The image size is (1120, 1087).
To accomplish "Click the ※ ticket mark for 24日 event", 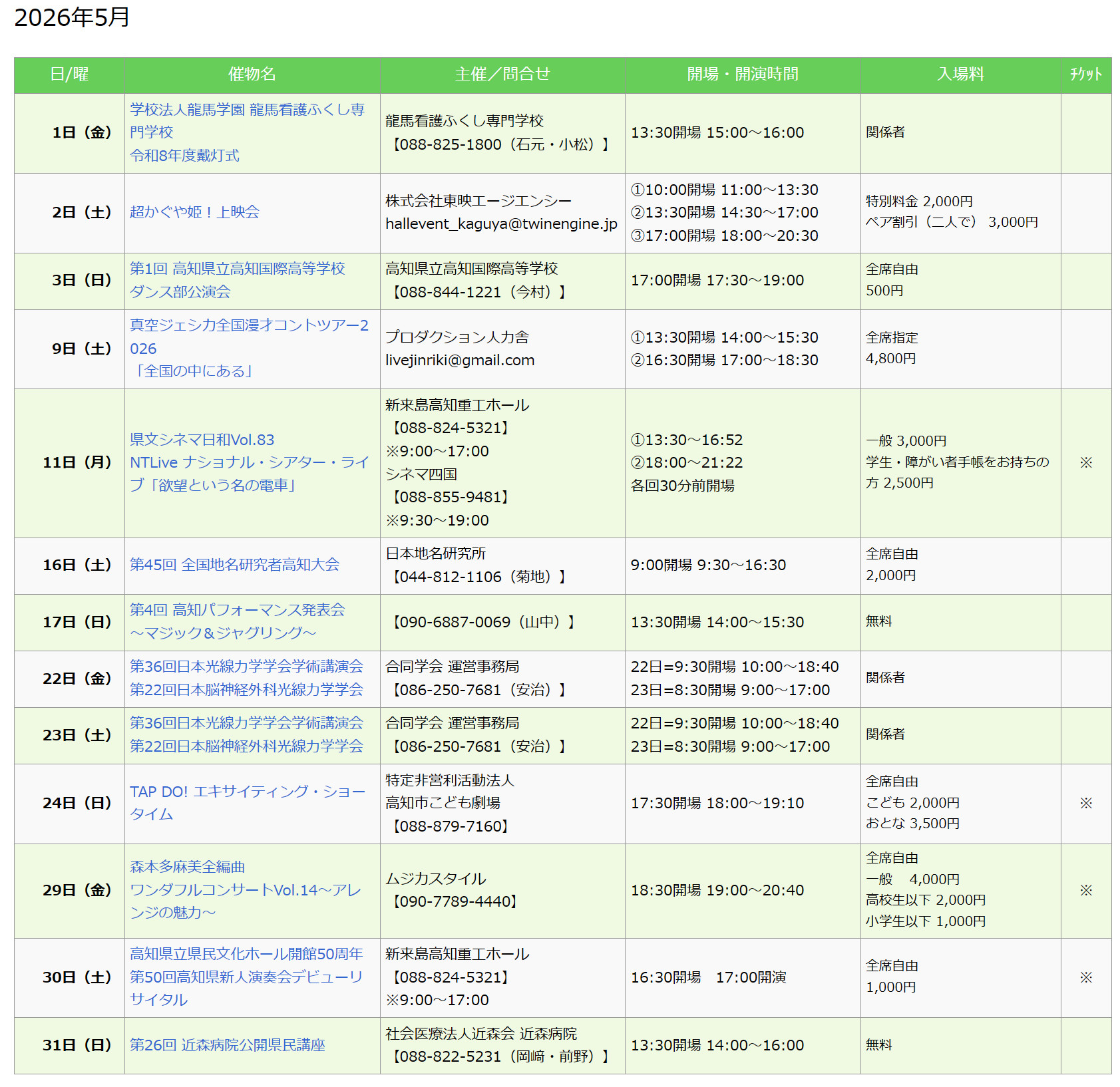I will point(1085,803).
